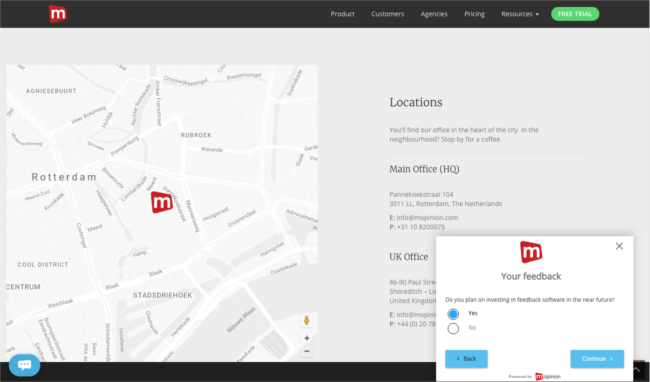Go to the Customers page
Viewport: 650px width, 382px height.
point(388,14)
